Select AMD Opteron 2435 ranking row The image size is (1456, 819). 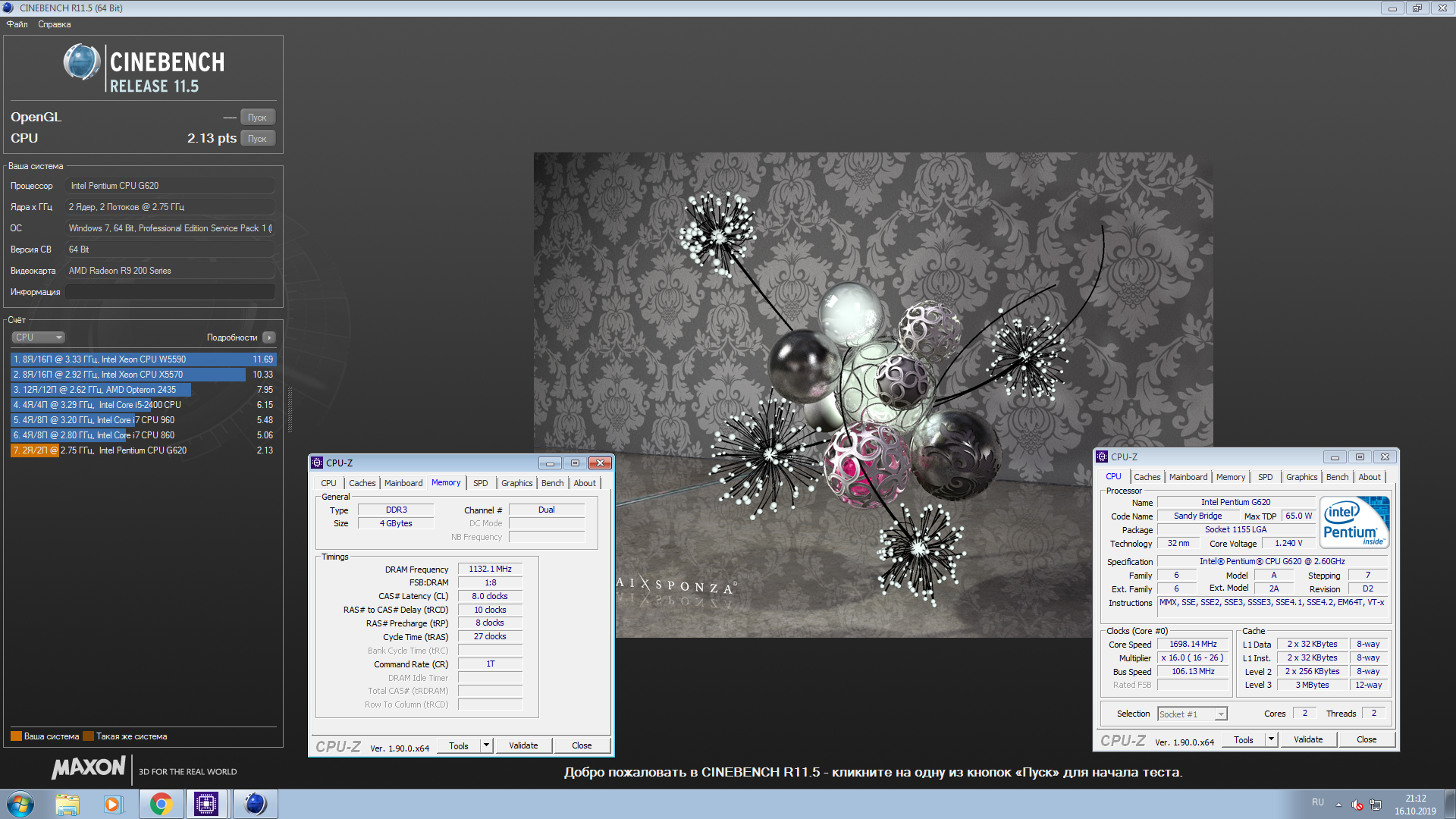click(x=143, y=390)
